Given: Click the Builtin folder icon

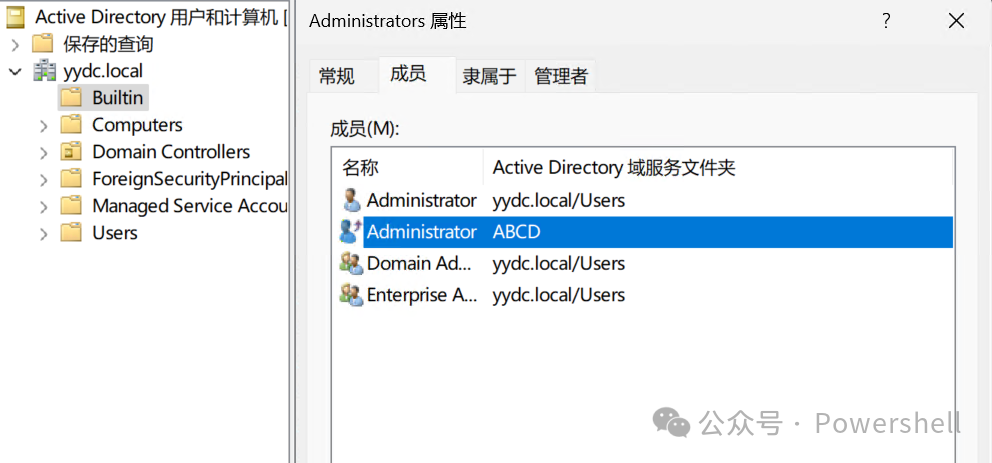Looking at the screenshot, I should pos(71,97).
